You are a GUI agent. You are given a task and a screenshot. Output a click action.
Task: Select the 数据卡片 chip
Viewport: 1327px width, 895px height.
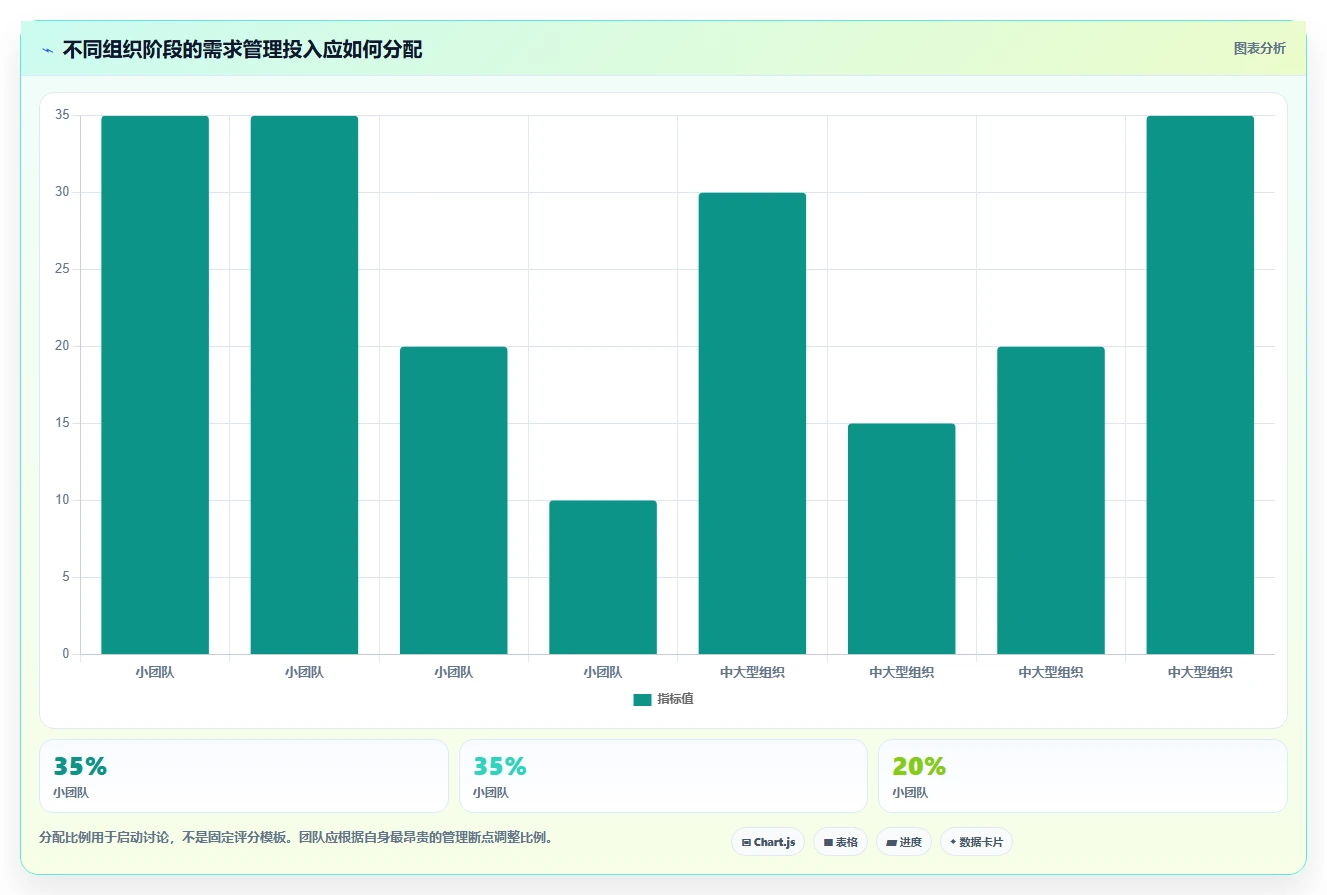[x=976, y=842]
